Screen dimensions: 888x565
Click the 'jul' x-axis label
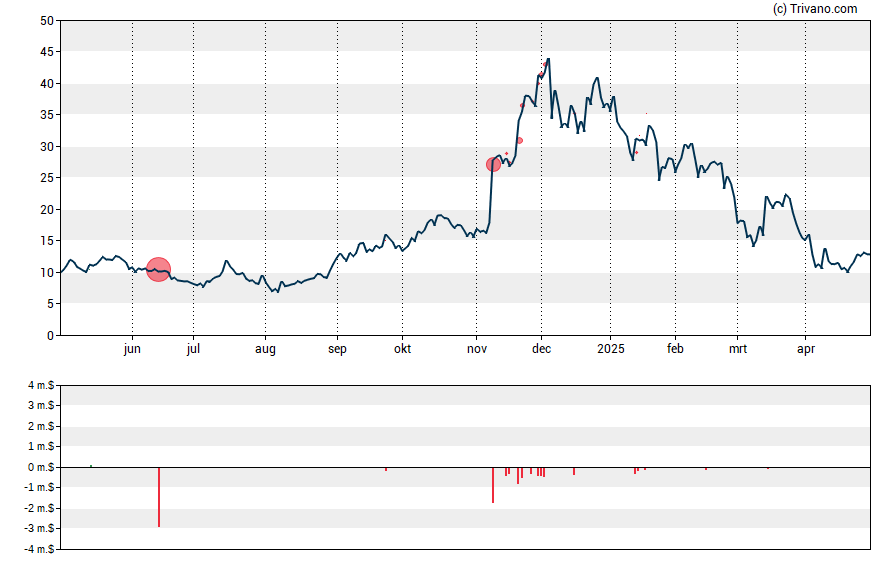[193, 349]
